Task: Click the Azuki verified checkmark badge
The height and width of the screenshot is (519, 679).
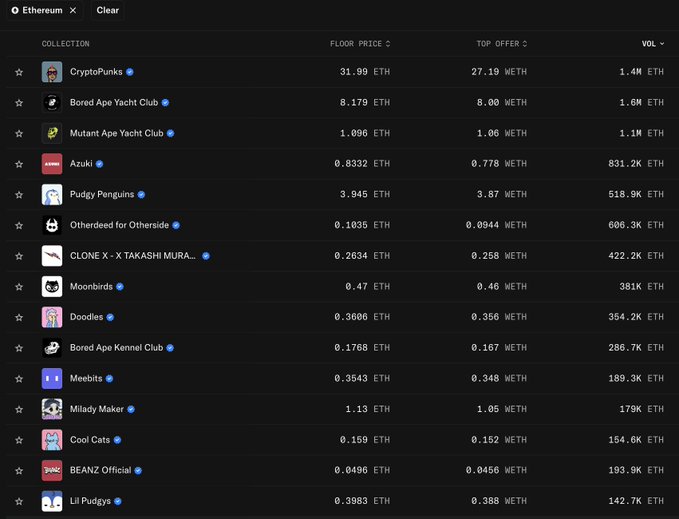Action: point(100,164)
